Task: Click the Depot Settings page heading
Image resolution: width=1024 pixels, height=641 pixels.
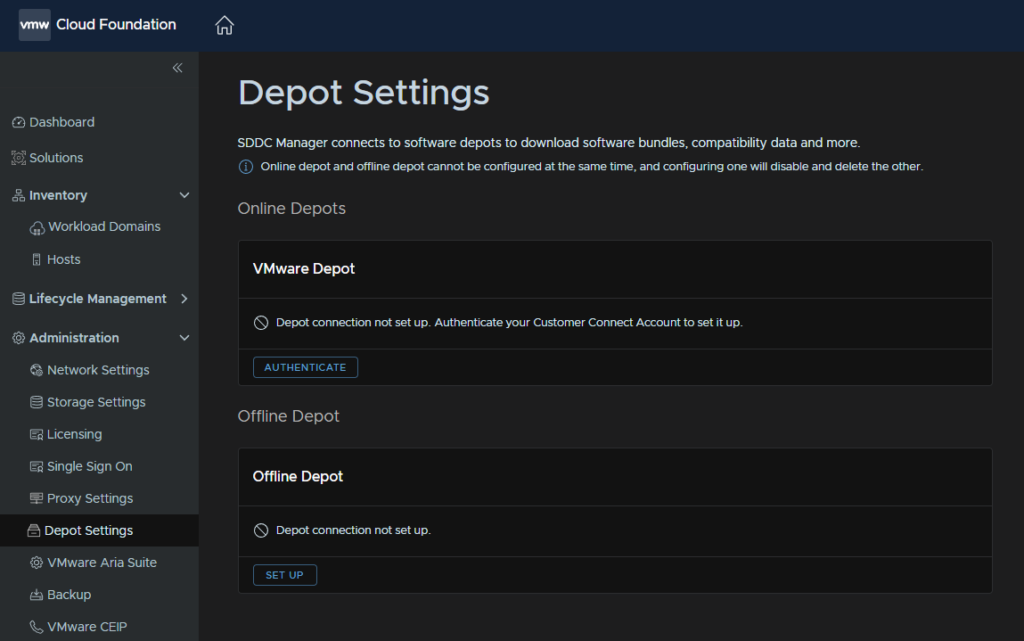Action: click(x=363, y=93)
